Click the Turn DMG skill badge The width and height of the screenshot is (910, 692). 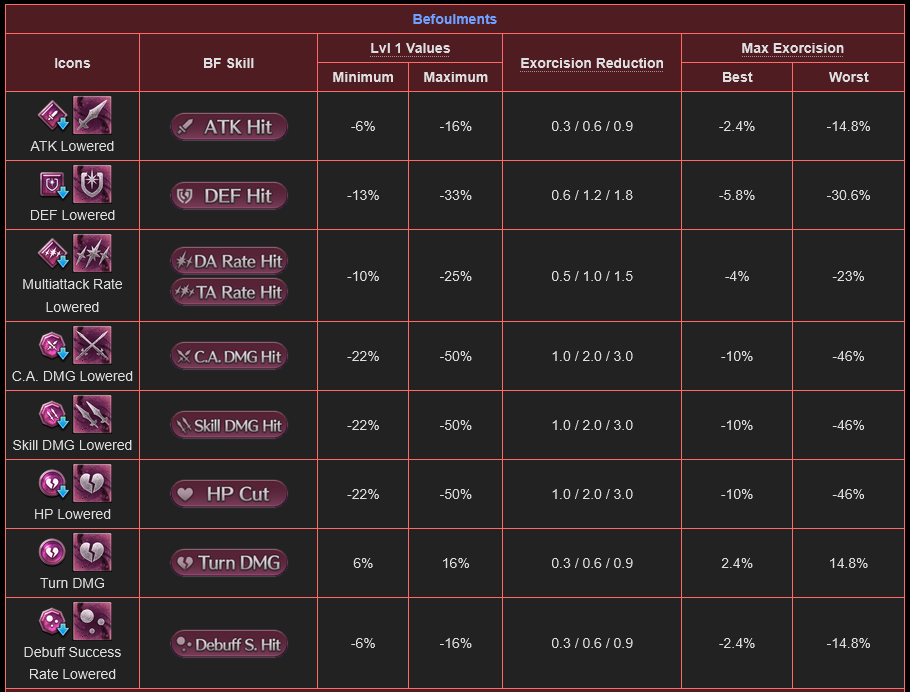[x=229, y=563]
